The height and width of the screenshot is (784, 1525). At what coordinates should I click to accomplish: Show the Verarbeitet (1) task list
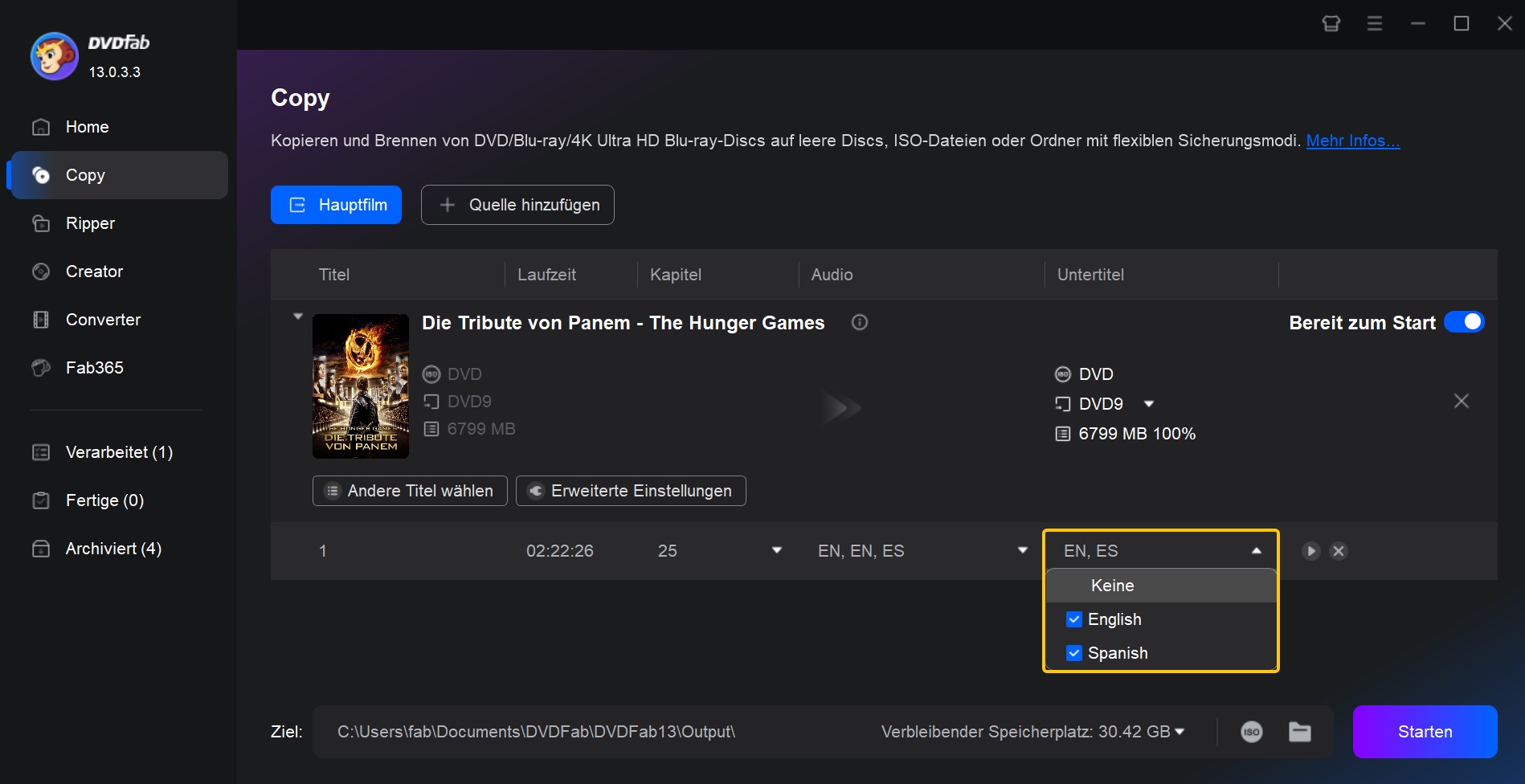(x=119, y=452)
